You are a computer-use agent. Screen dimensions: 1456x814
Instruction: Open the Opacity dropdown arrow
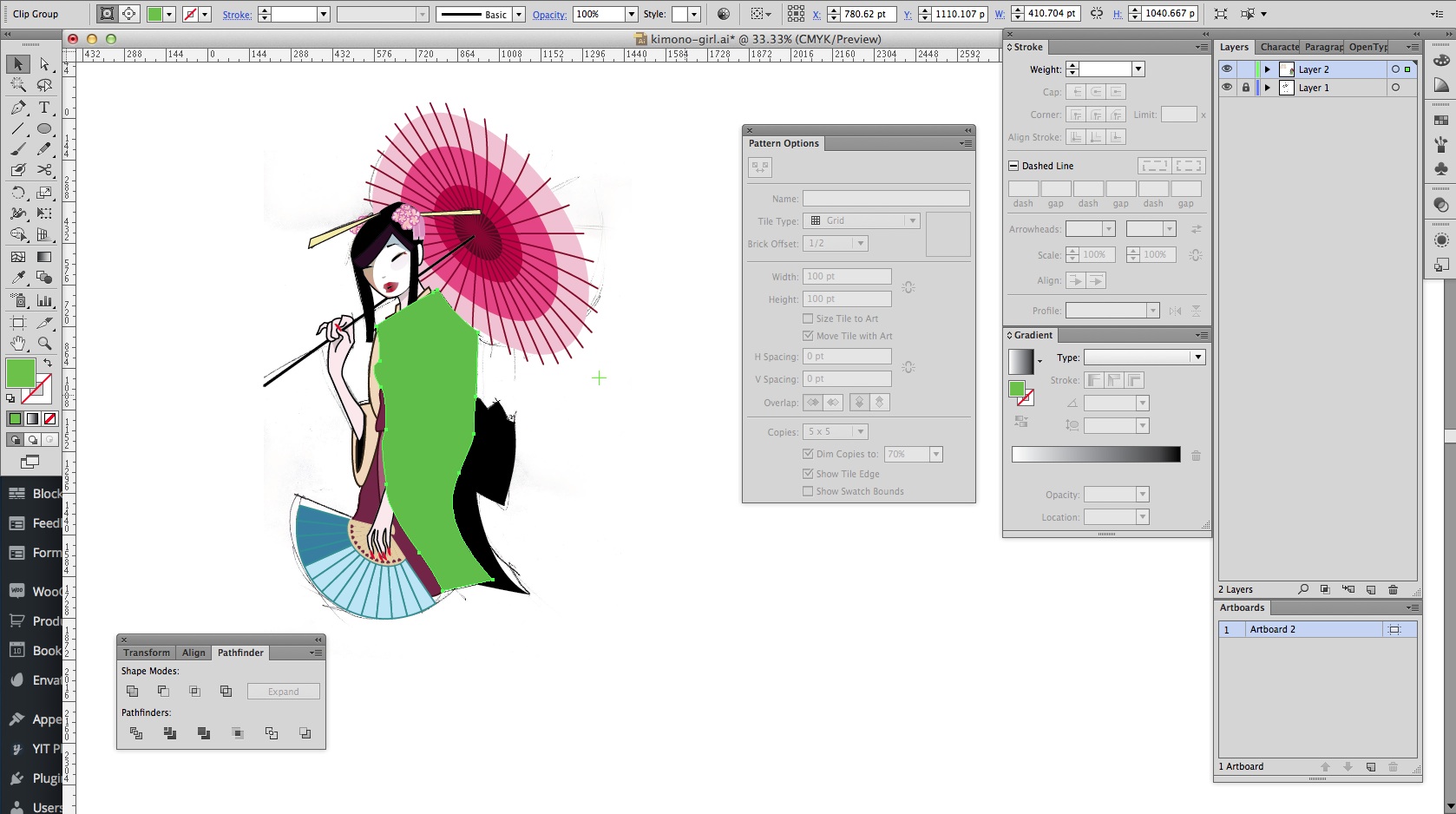tap(631, 14)
